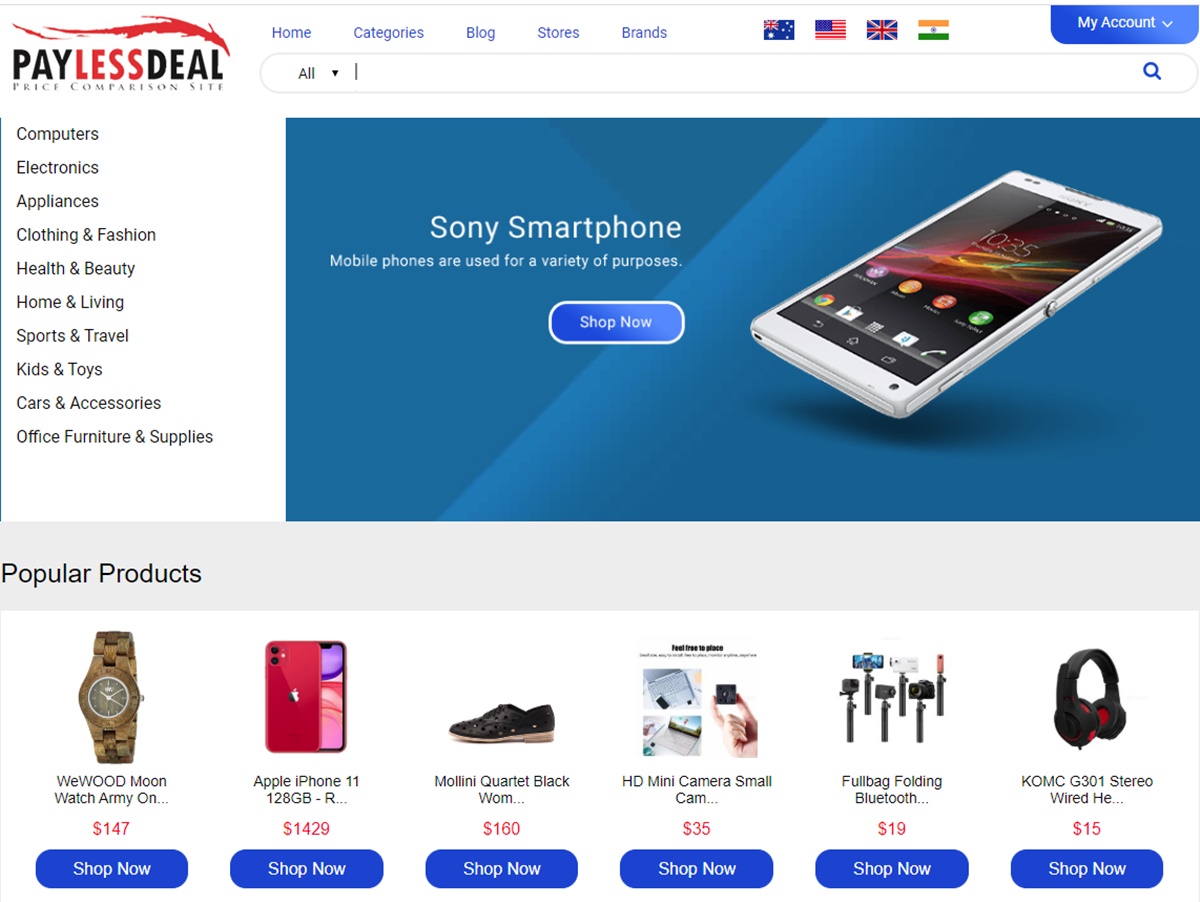Open the Stores navigation link

[x=558, y=33]
